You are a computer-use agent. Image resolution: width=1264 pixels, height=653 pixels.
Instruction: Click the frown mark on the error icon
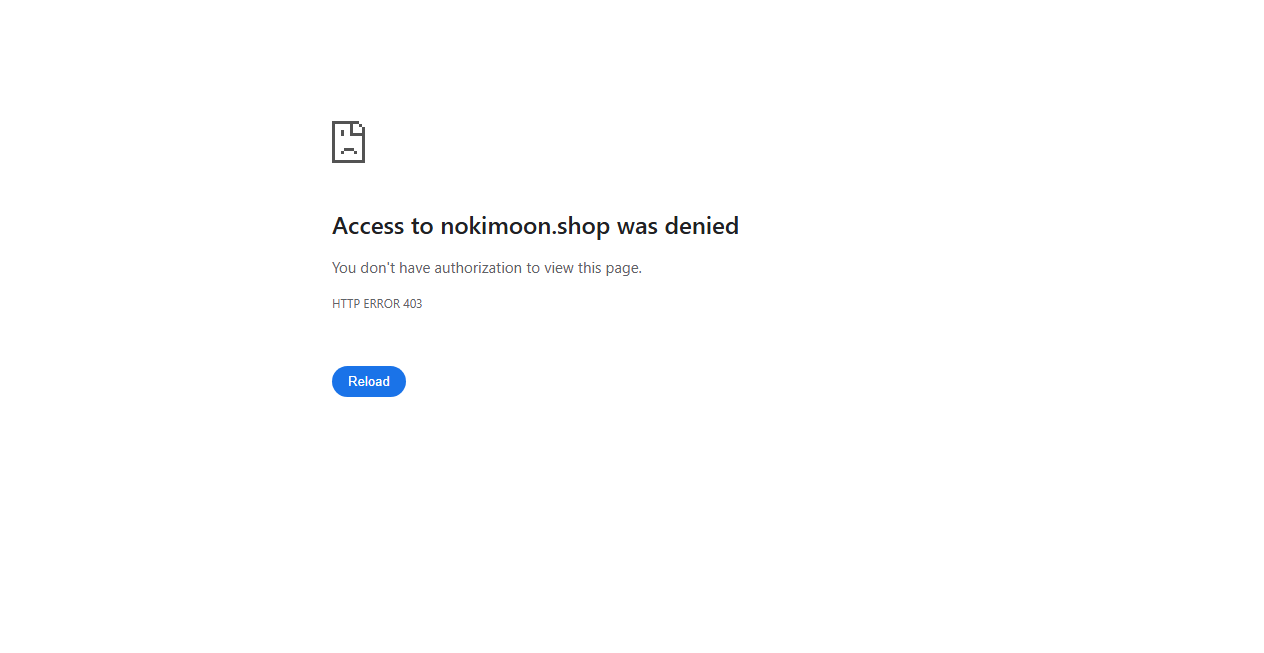point(349,150)
